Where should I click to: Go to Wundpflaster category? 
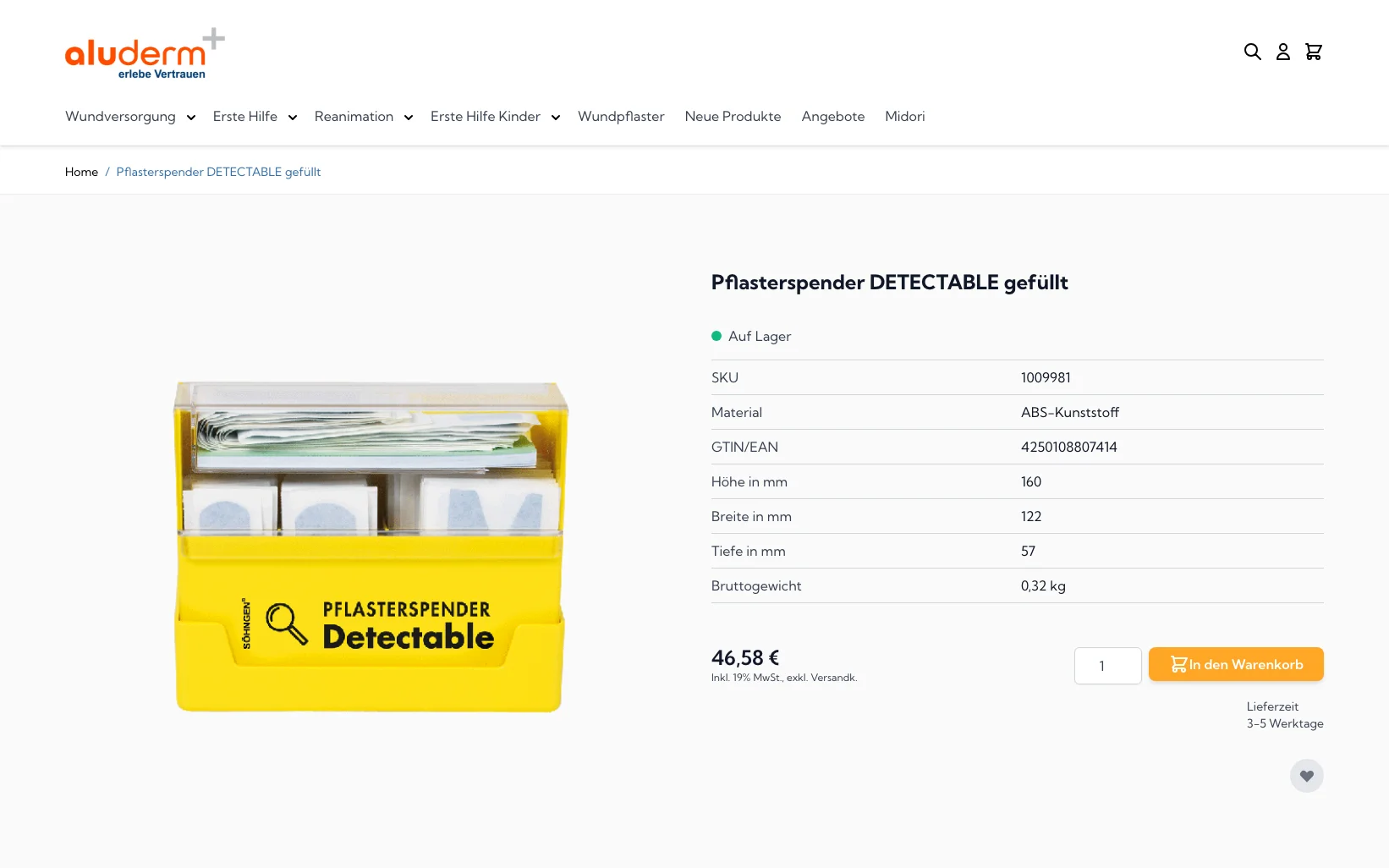621,117
